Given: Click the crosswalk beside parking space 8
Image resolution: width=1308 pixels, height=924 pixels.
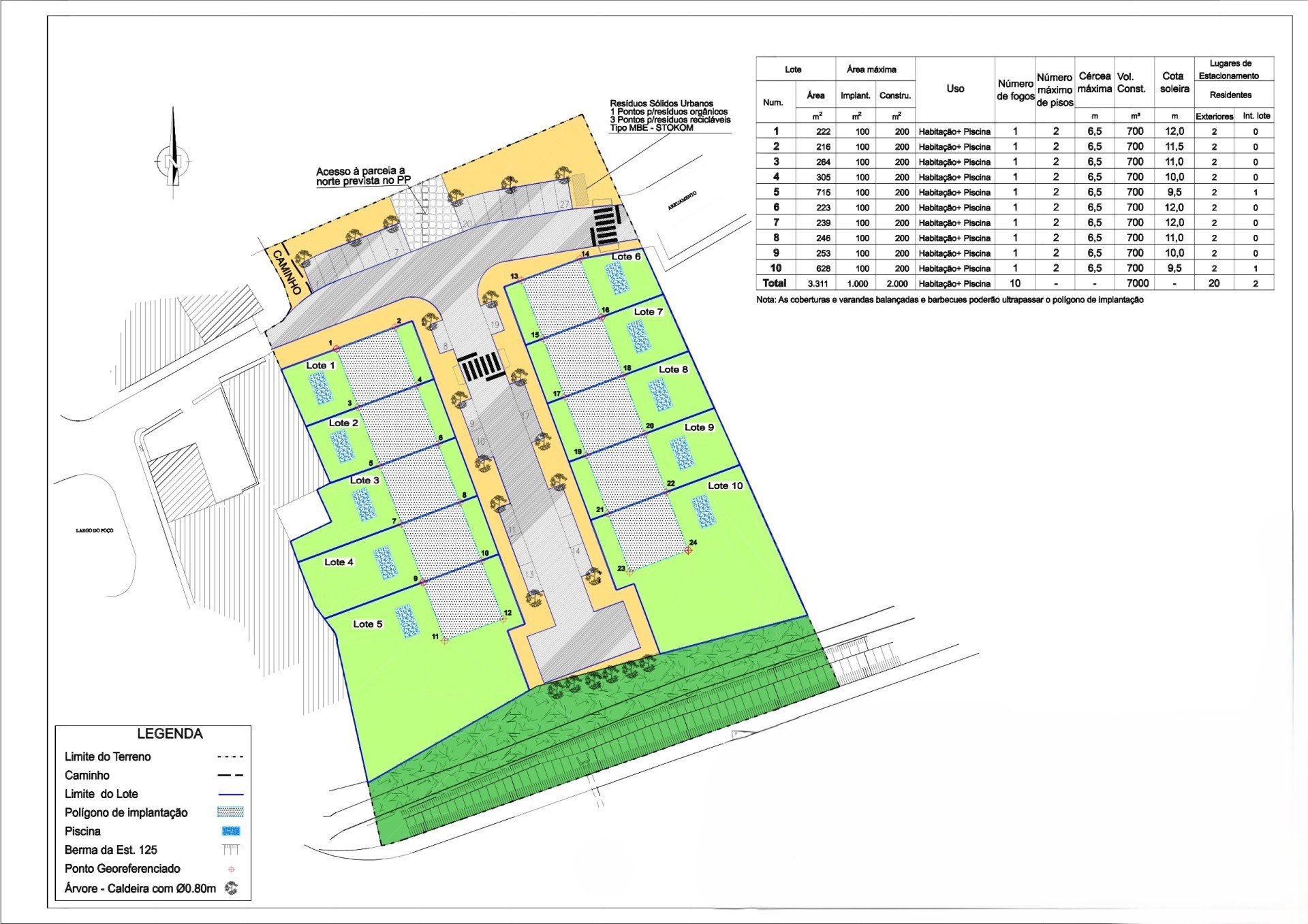Looking at the screenshot, I should point(482,368).
